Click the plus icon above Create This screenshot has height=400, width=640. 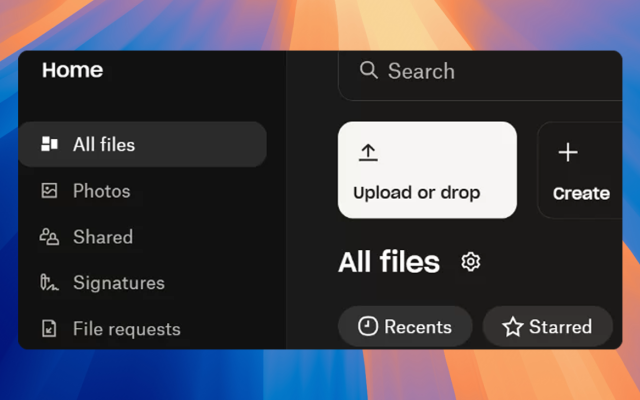tap(568, 153)
